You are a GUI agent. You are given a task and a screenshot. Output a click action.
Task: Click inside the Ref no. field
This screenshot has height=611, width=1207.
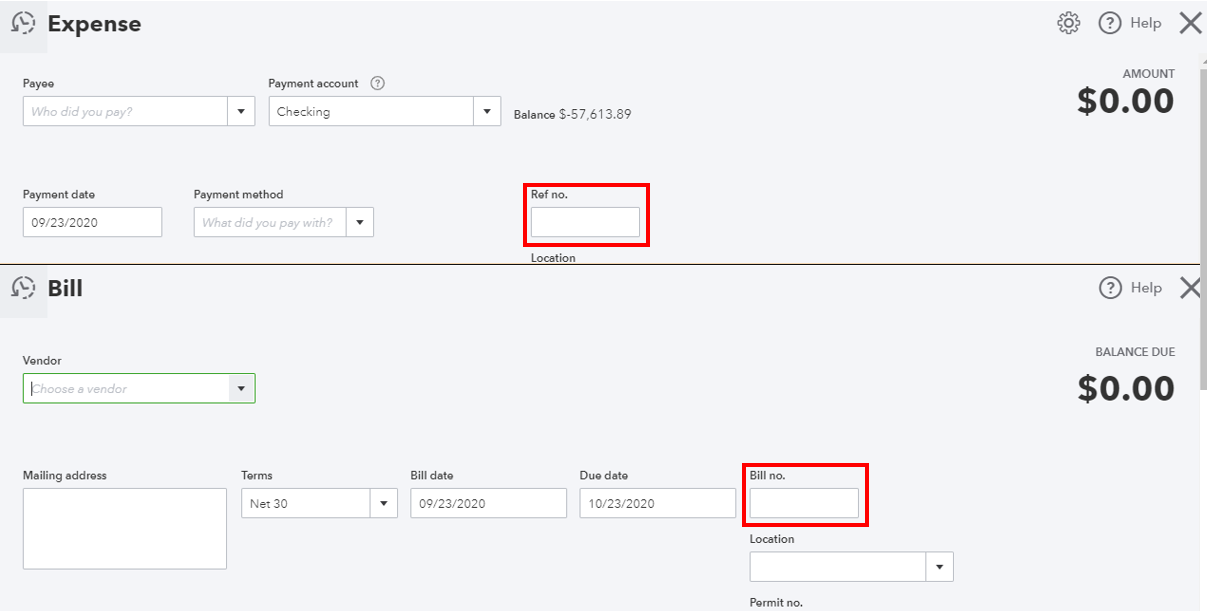(x=586, y=221)
